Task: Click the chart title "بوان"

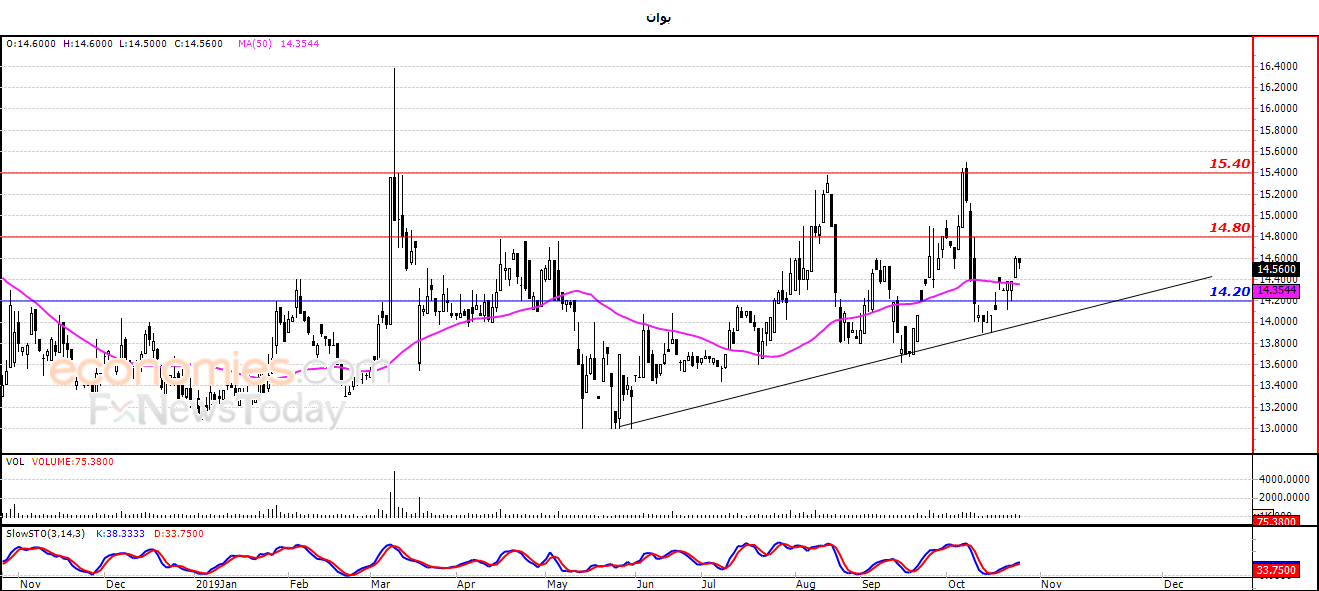Action: point(658,18)
